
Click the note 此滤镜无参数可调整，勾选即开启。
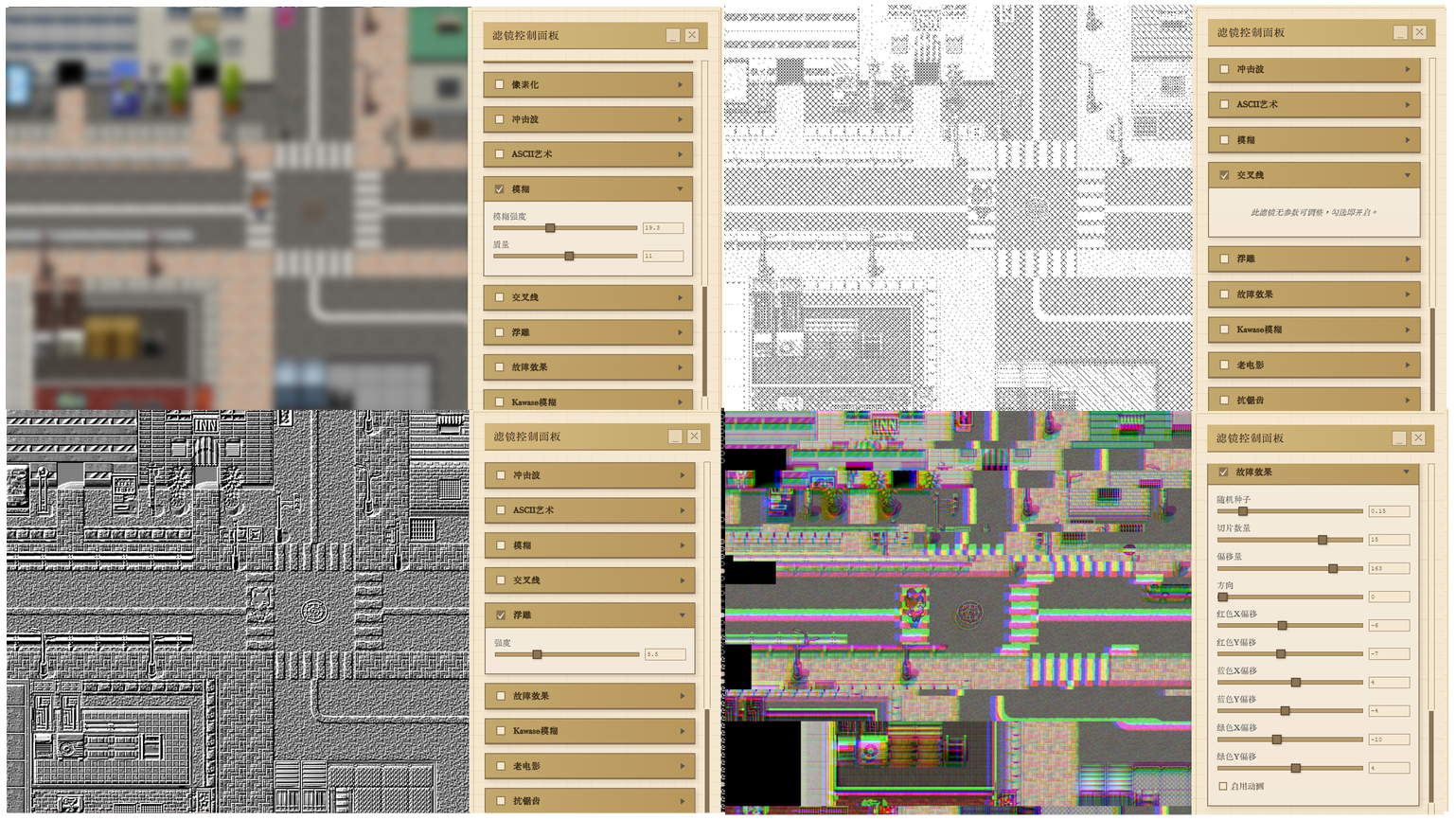(1314, 212)
